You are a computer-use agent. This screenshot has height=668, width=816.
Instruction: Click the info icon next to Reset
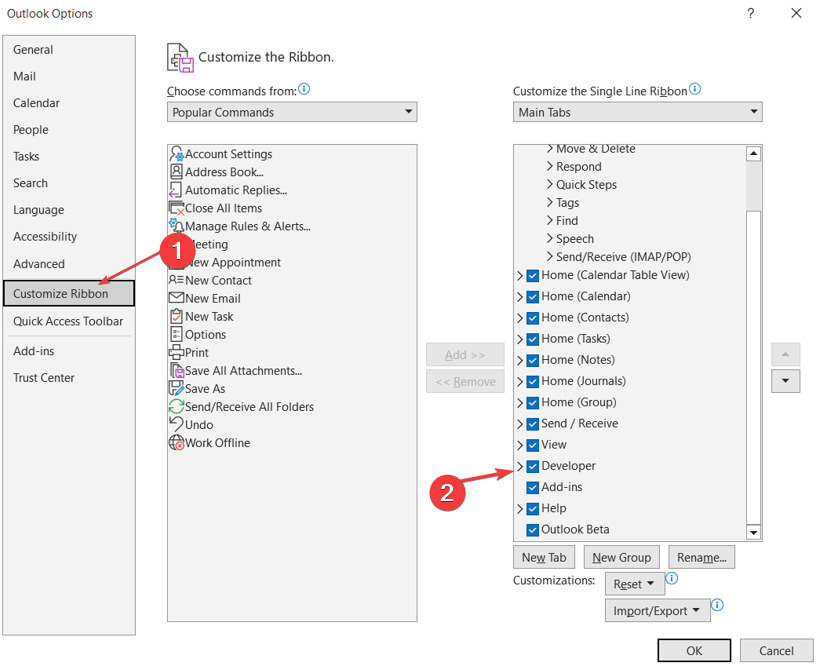(x=672, y=578)
